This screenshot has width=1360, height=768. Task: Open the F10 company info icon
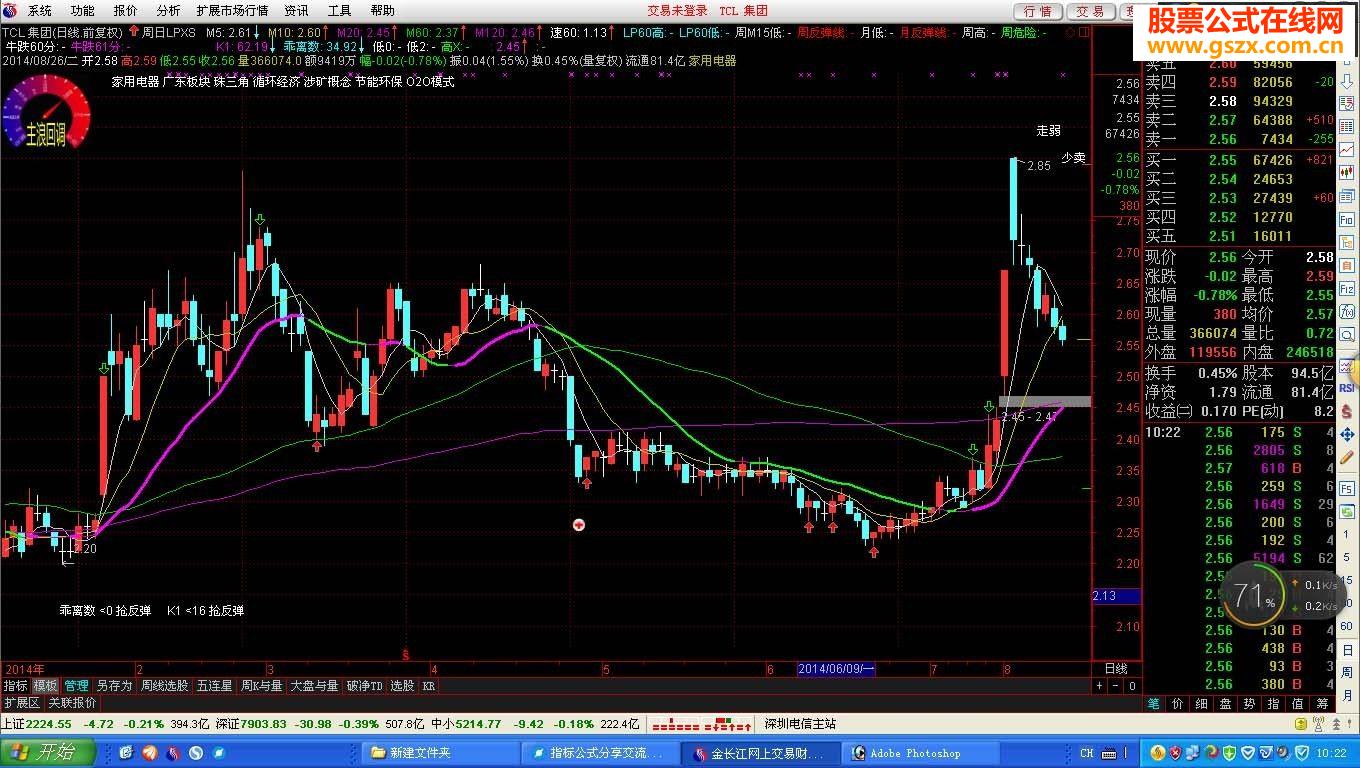click(1346, 219)
